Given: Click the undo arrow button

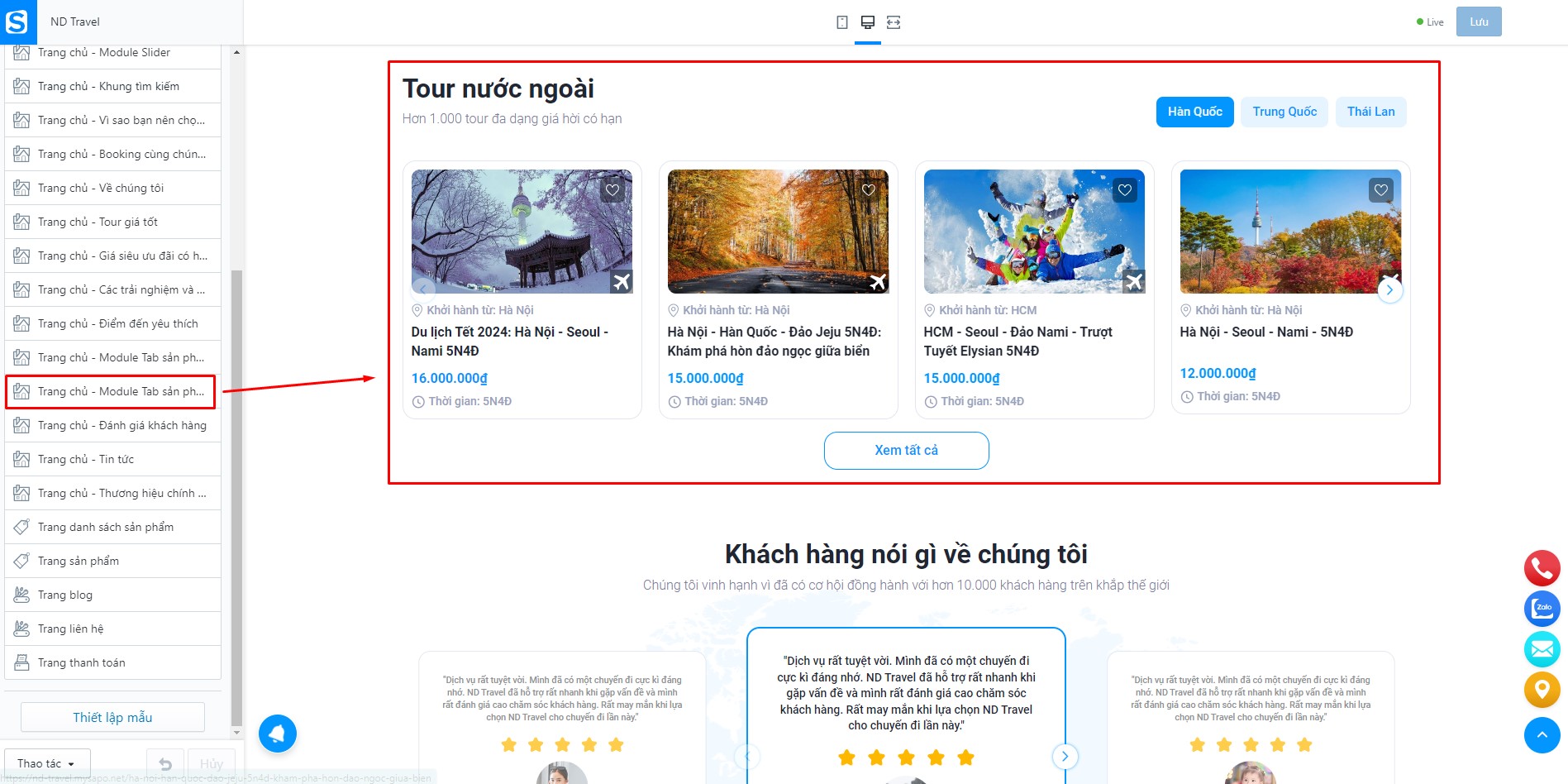Looking at the screenshot, I should 165,763.
